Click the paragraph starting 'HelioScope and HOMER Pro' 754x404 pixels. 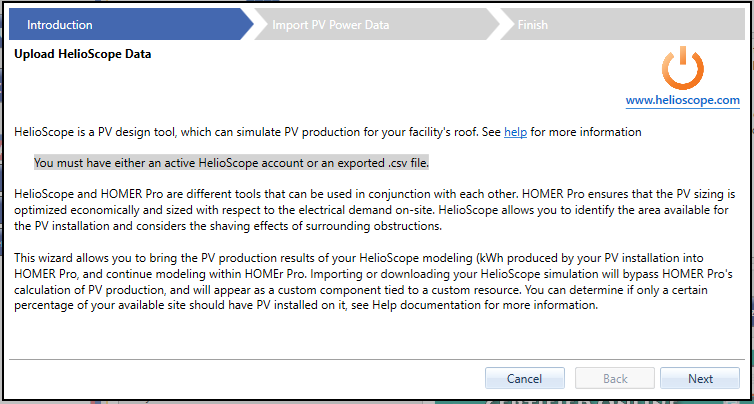click(374, 208)
